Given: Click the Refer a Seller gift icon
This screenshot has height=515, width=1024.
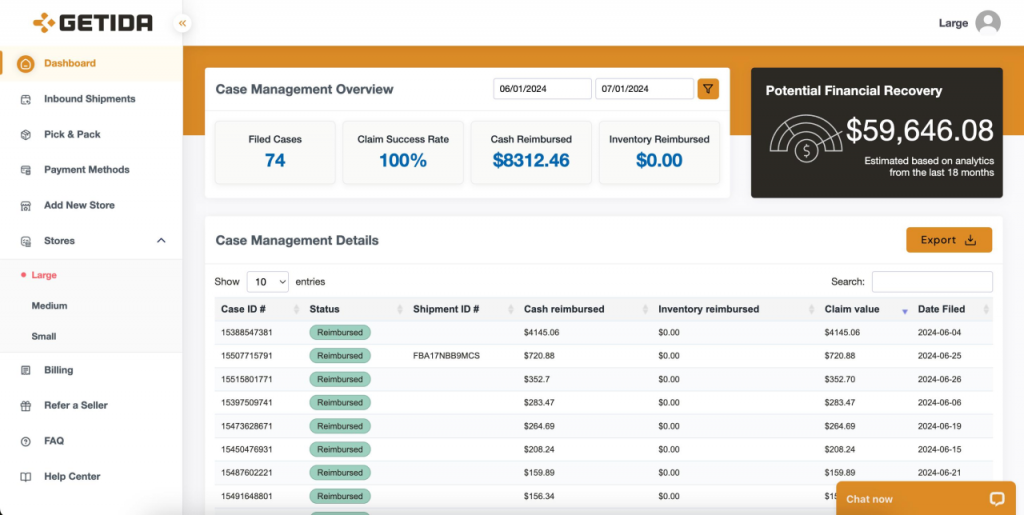Looking at the screenshot, I should click(25, 405).
